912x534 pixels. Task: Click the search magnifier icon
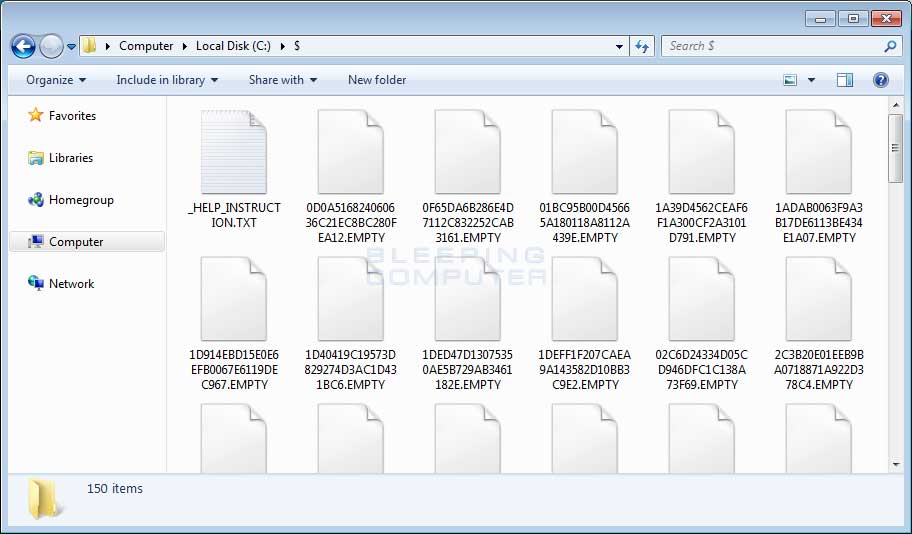coord(890,46)
